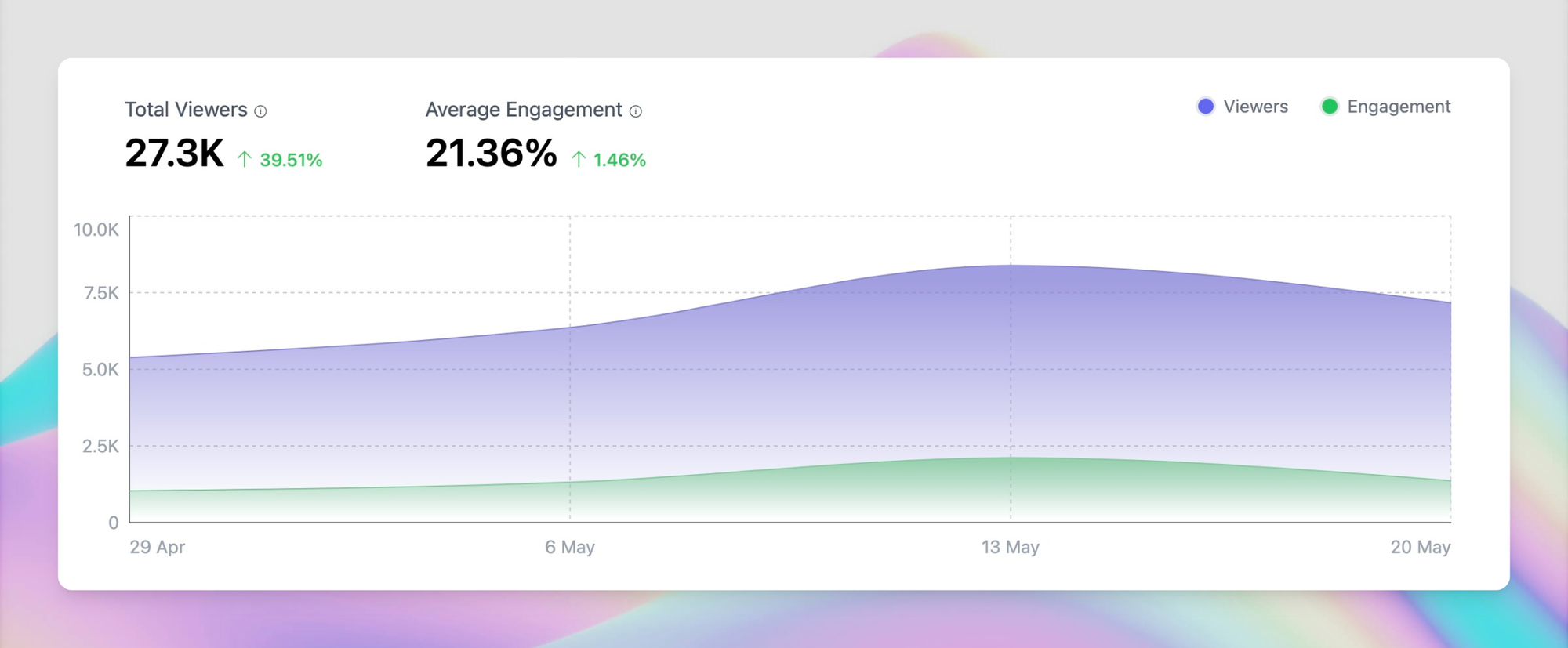Toggle the Engagement legend series
1568x648 pixels.
(x=1385, y=107)
